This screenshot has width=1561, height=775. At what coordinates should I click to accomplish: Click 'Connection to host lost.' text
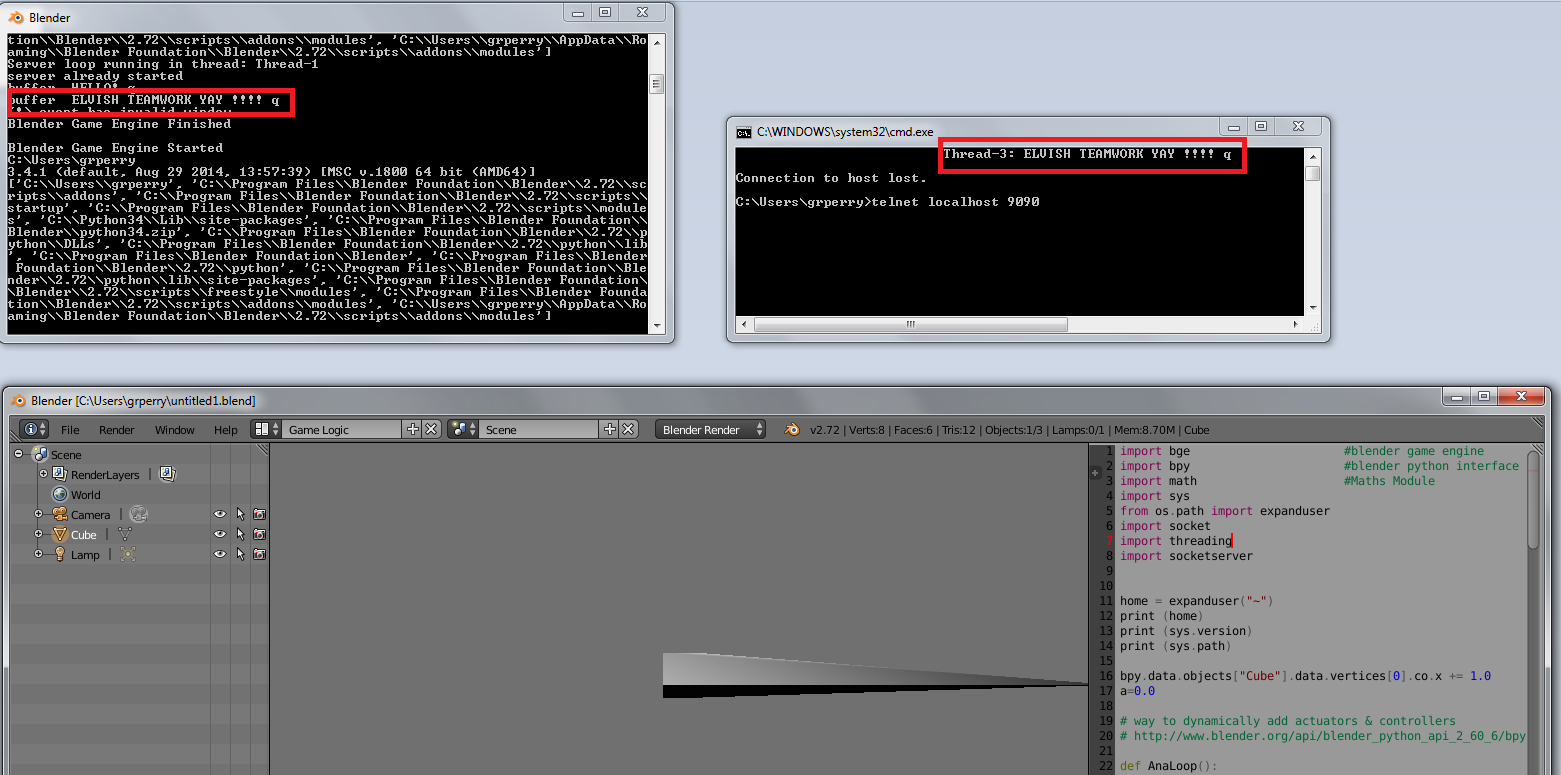(831, 178)
